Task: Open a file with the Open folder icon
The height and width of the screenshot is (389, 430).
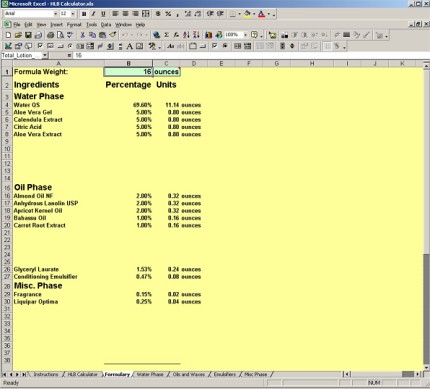Action: (18, 35)
